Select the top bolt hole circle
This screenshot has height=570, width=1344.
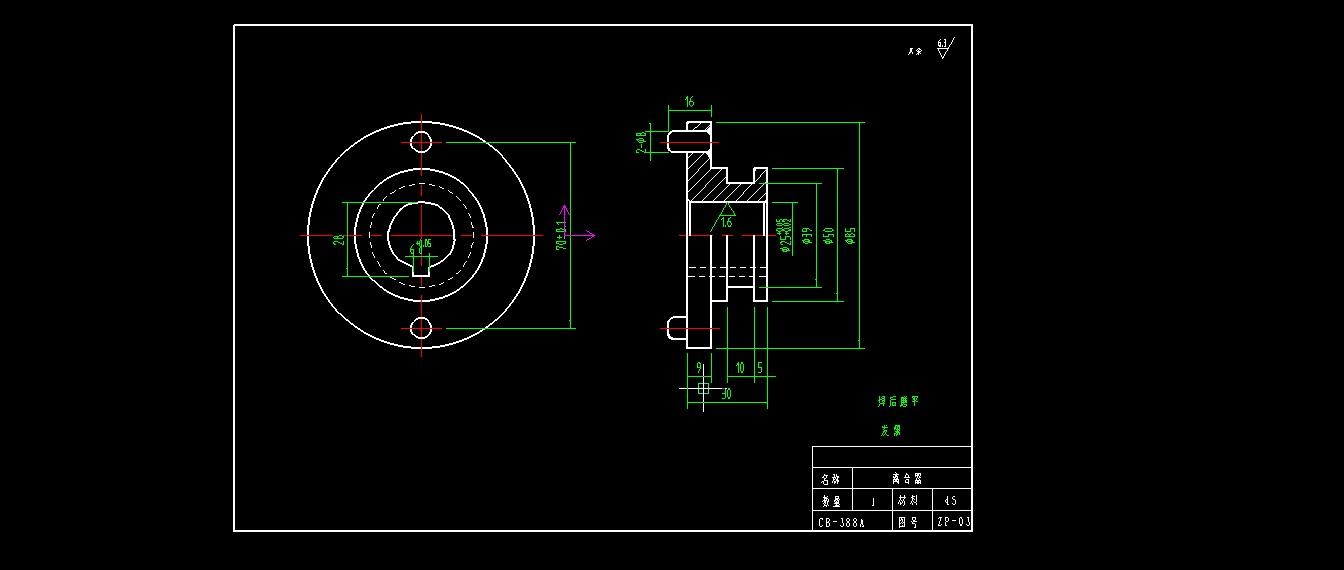point(421,141)
